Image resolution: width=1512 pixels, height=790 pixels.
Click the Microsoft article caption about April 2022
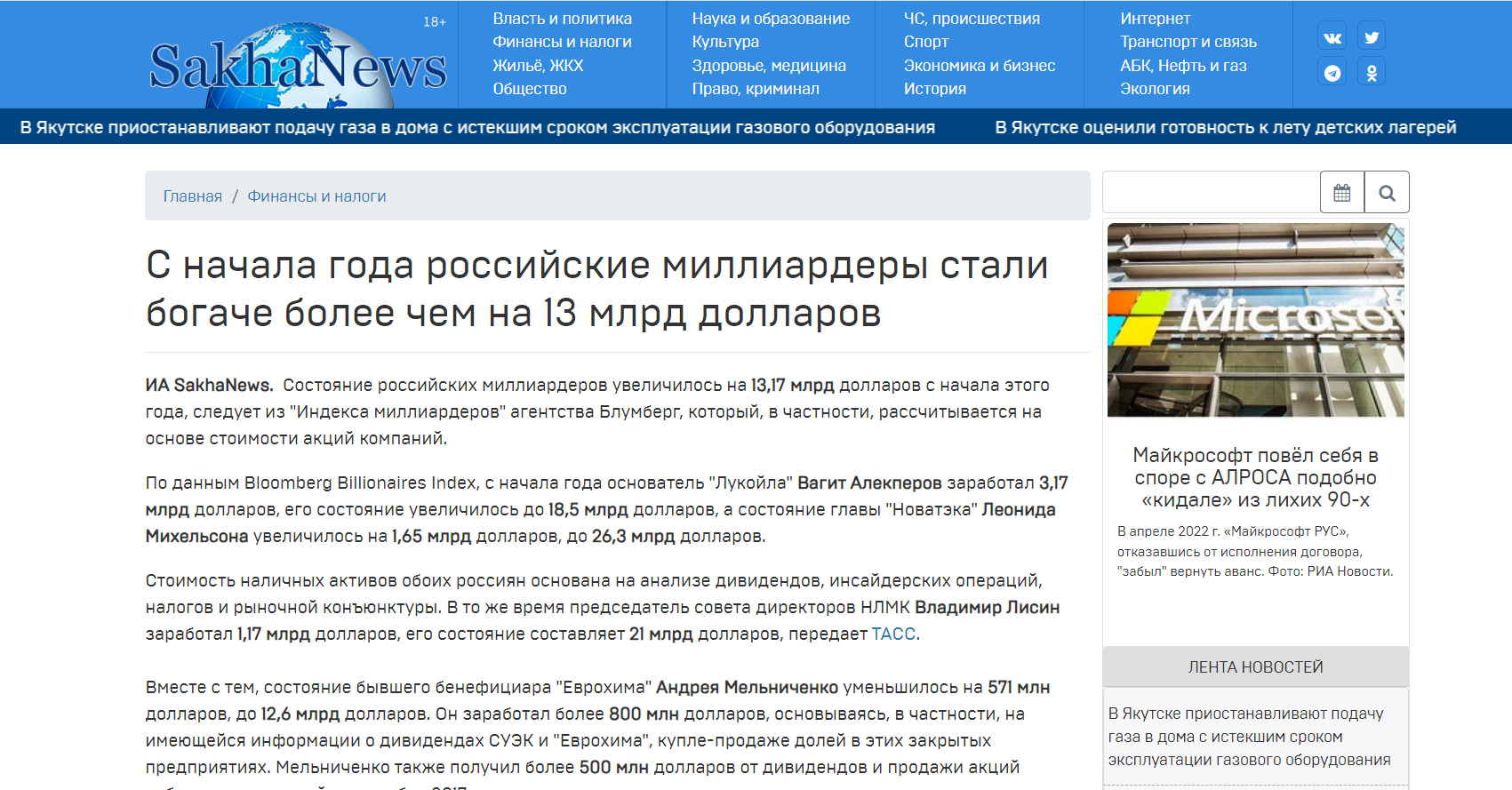tap(1255, 551)
